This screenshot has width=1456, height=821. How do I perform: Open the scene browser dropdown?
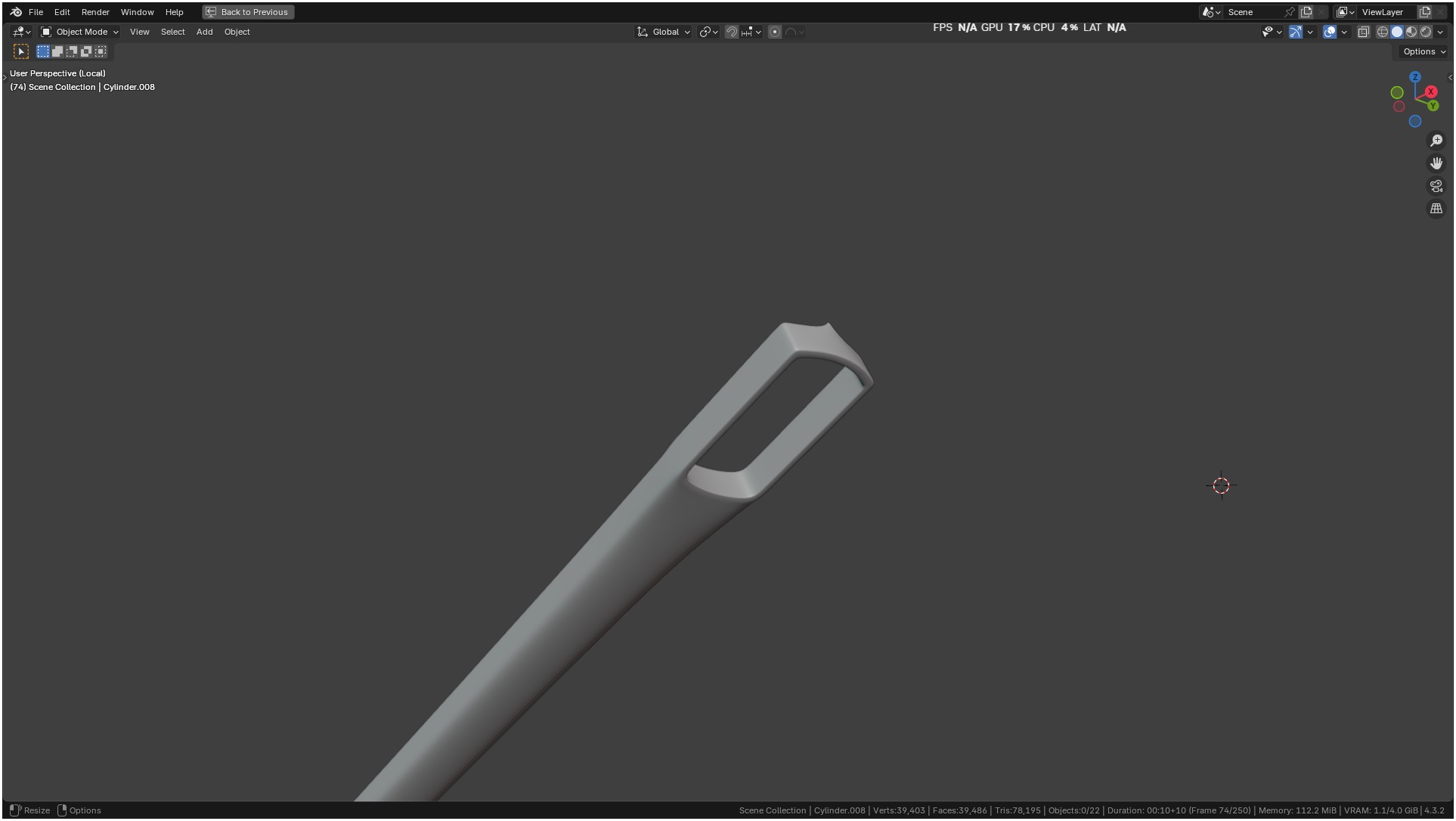point(1211,12)
